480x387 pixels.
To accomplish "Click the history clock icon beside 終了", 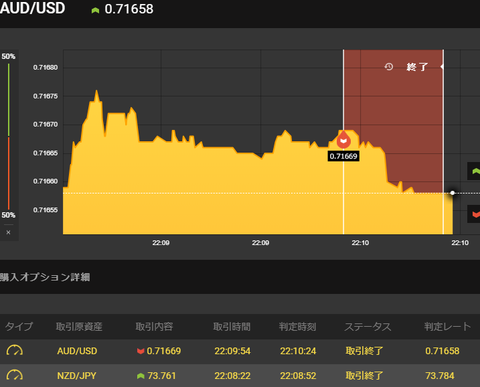I will coord(389,67).
